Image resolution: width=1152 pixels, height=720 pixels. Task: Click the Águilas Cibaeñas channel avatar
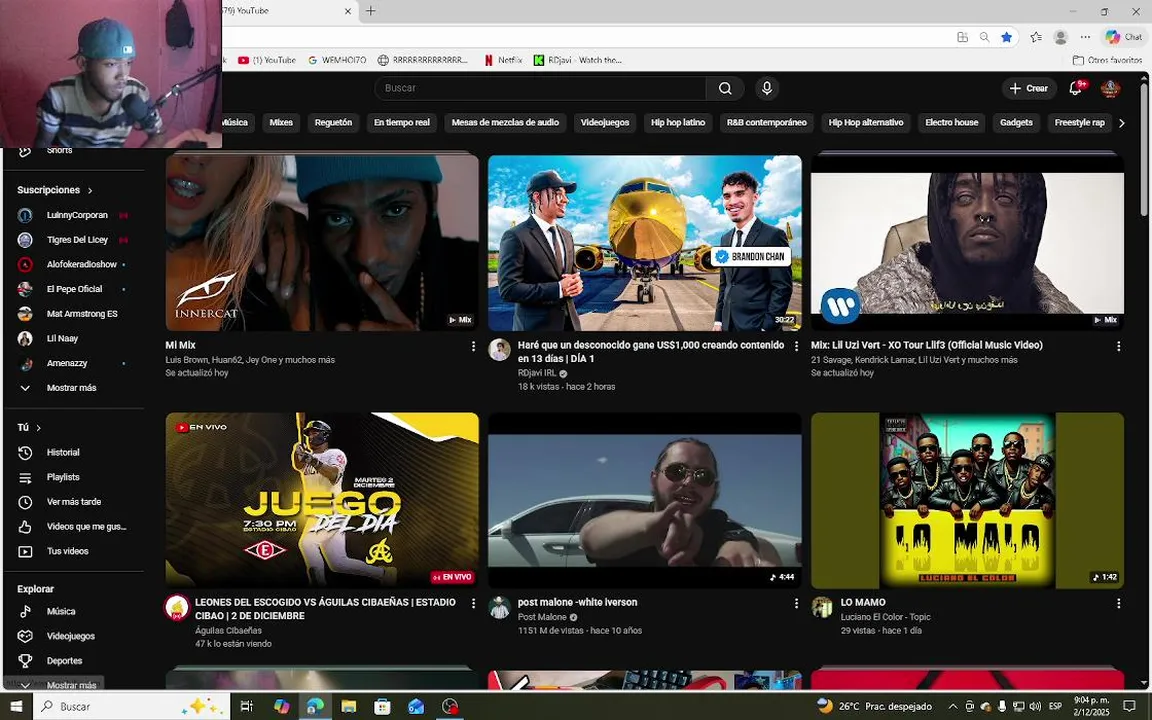[x=176, y=608]
